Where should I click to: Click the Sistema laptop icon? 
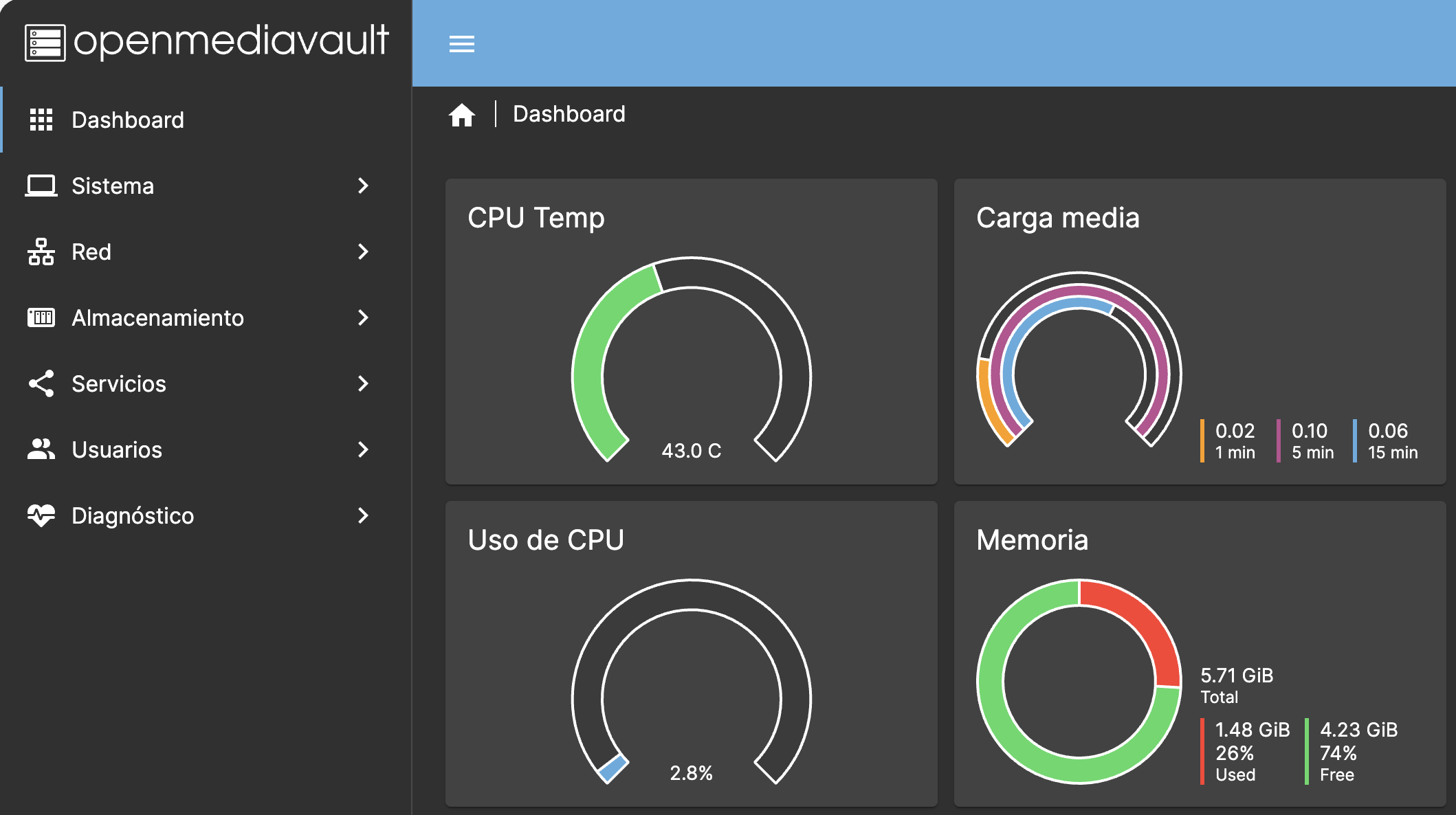pos(41,186)
